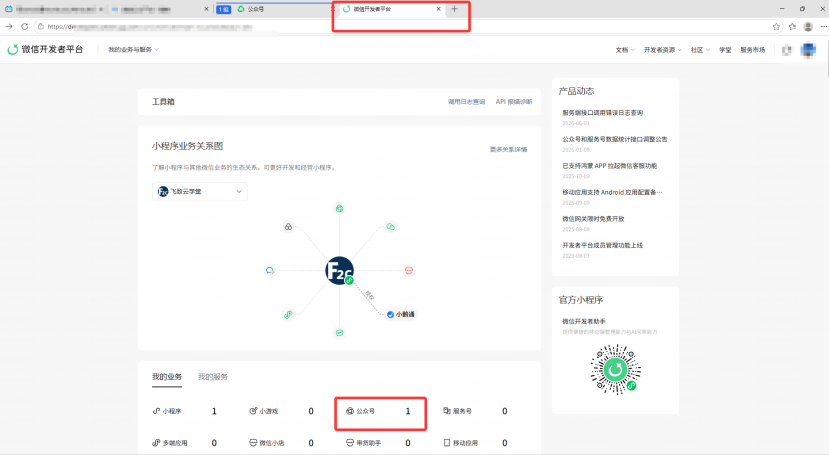Expand the 文档 menu
Viewport: 829px width, 455px height.
point(624,50)
